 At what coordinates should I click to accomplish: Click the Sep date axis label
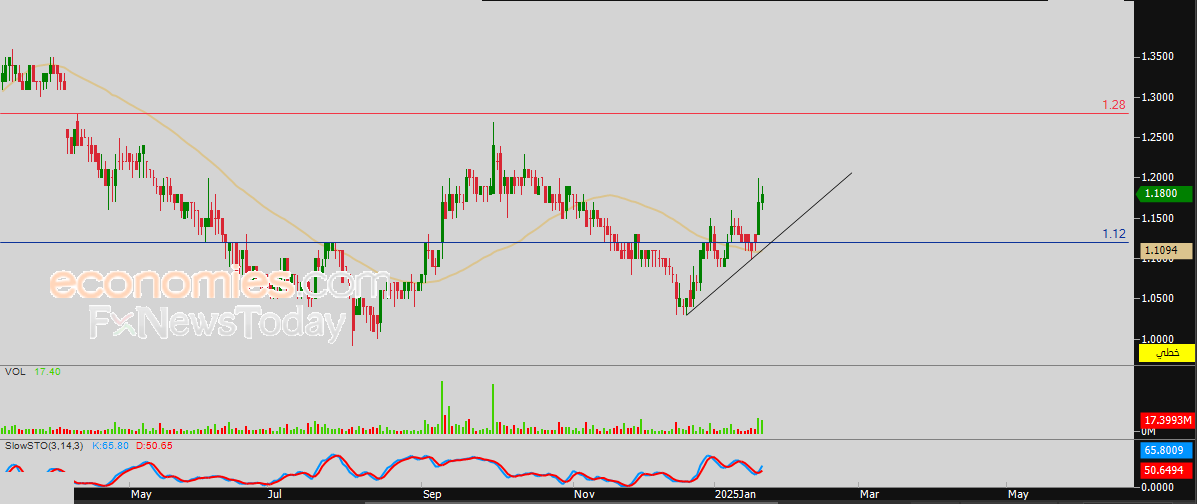pos(433,496)
